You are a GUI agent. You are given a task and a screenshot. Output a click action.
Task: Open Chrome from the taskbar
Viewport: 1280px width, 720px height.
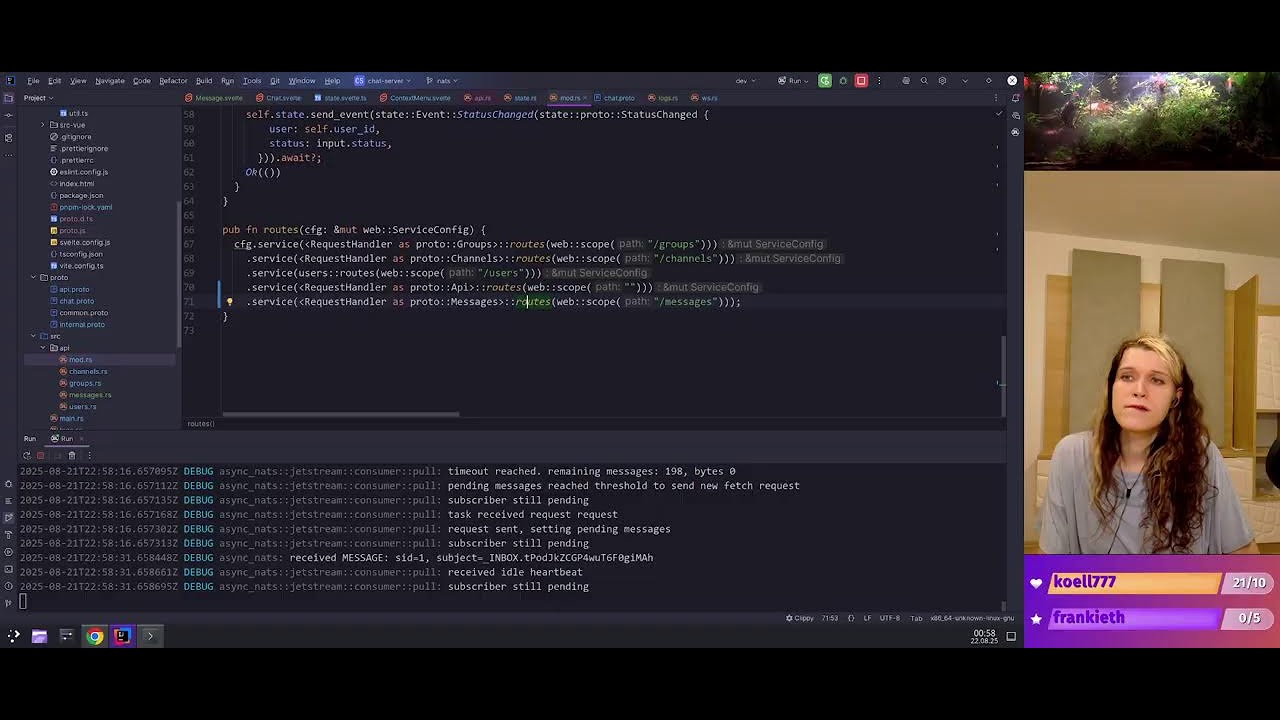tap(94, 636)
